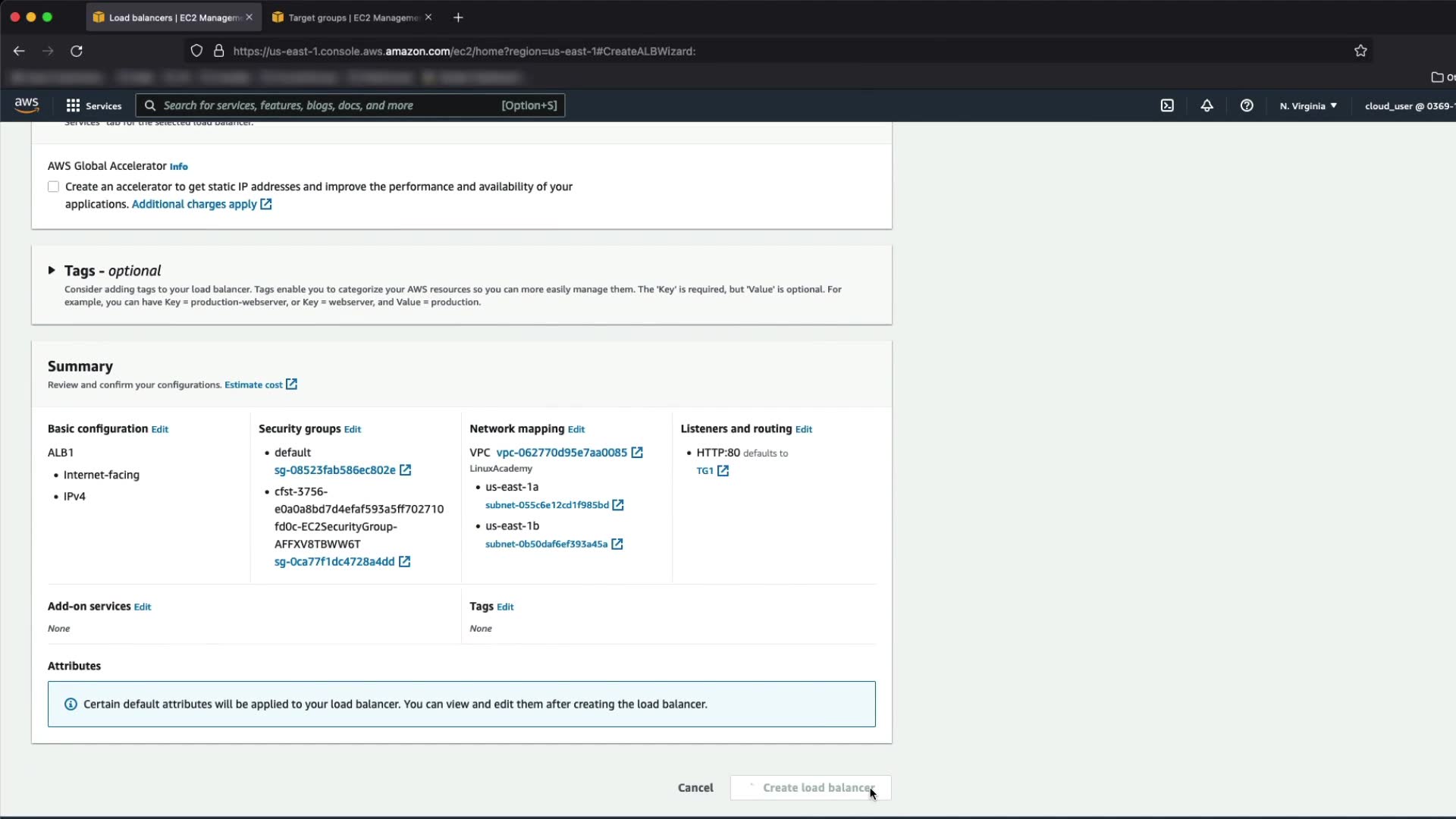
Task: Click Edit next to Security groups
Action: click(x=353, y=429)
